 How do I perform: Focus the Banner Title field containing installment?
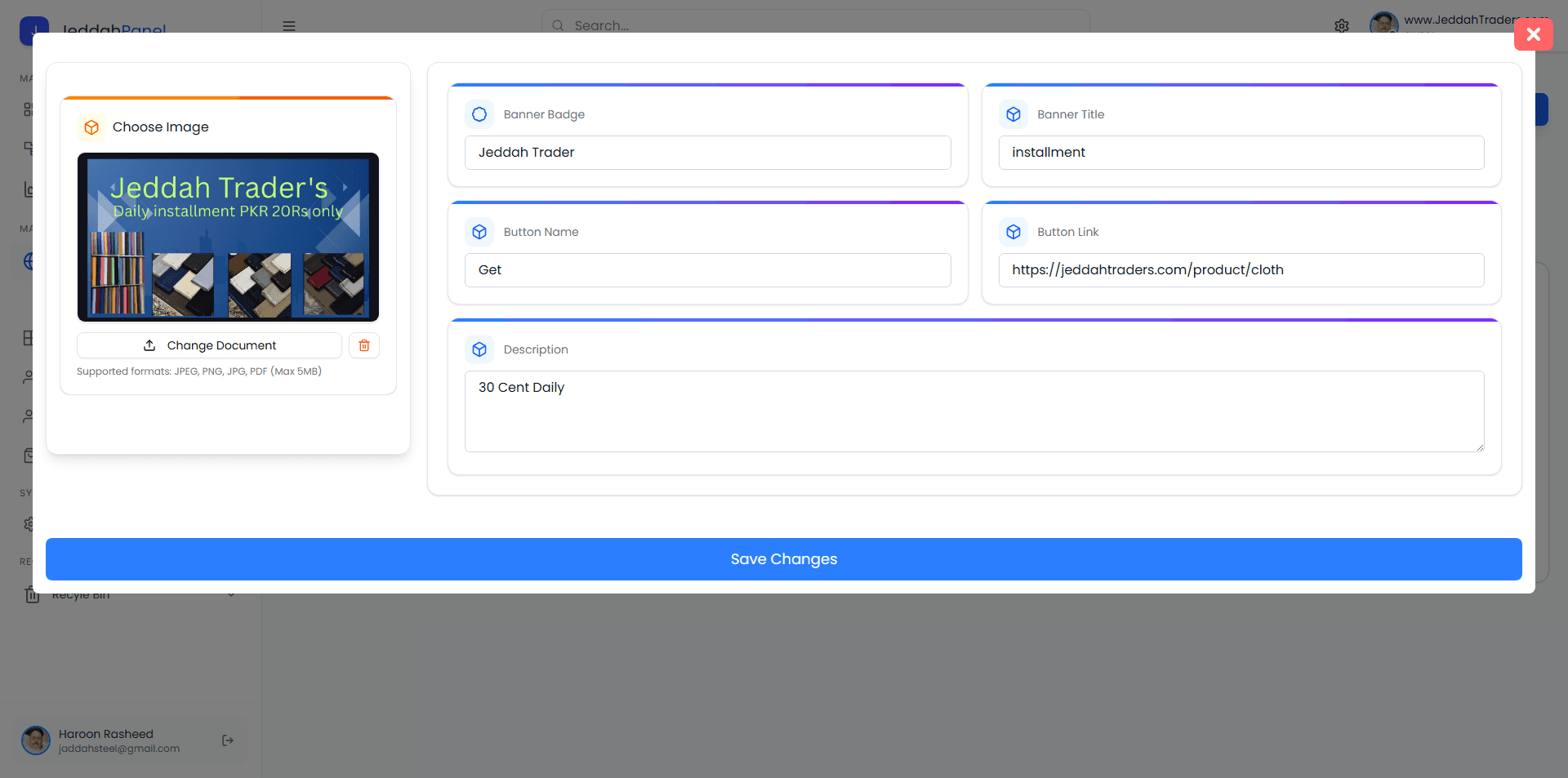pos(1241,153)
